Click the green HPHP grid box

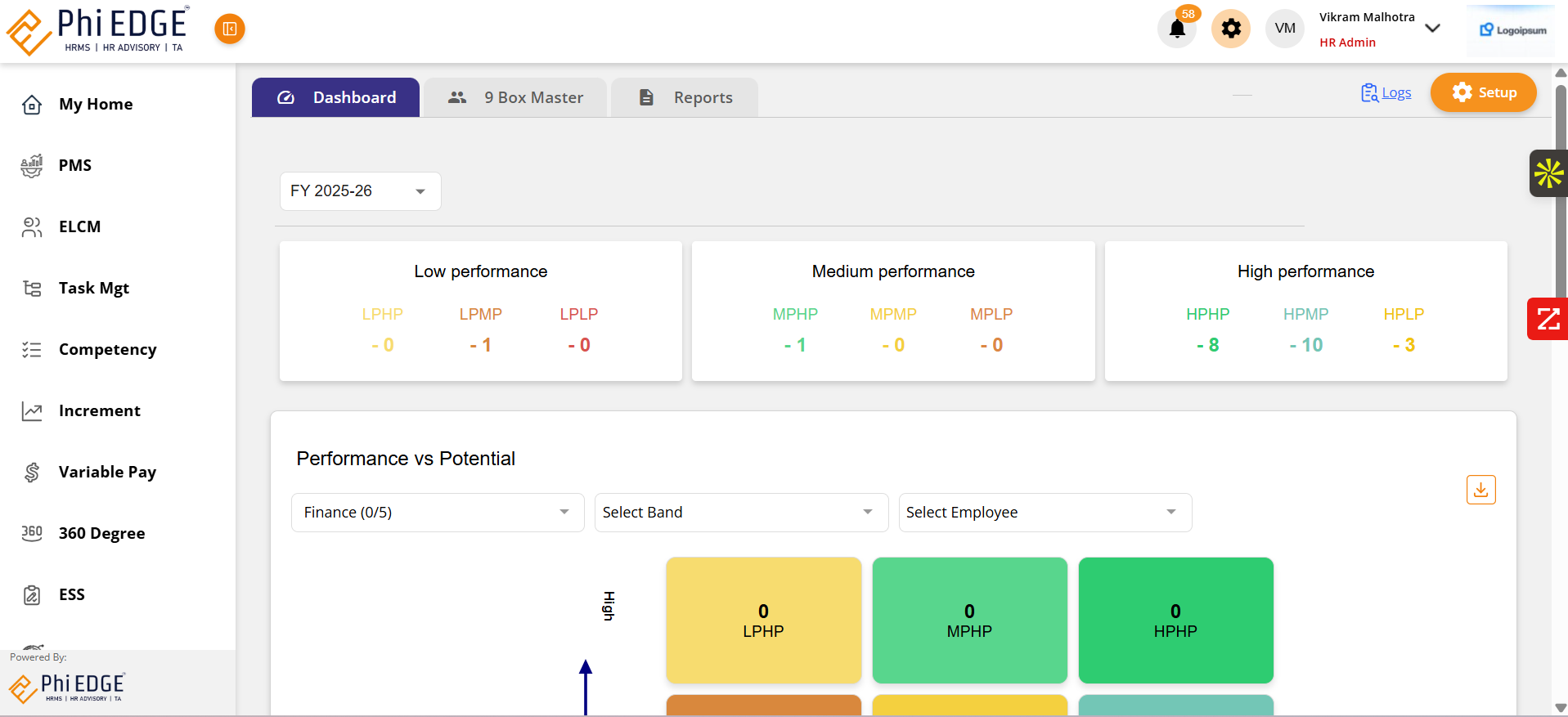pyautogui.click(x=1175, y=621)
